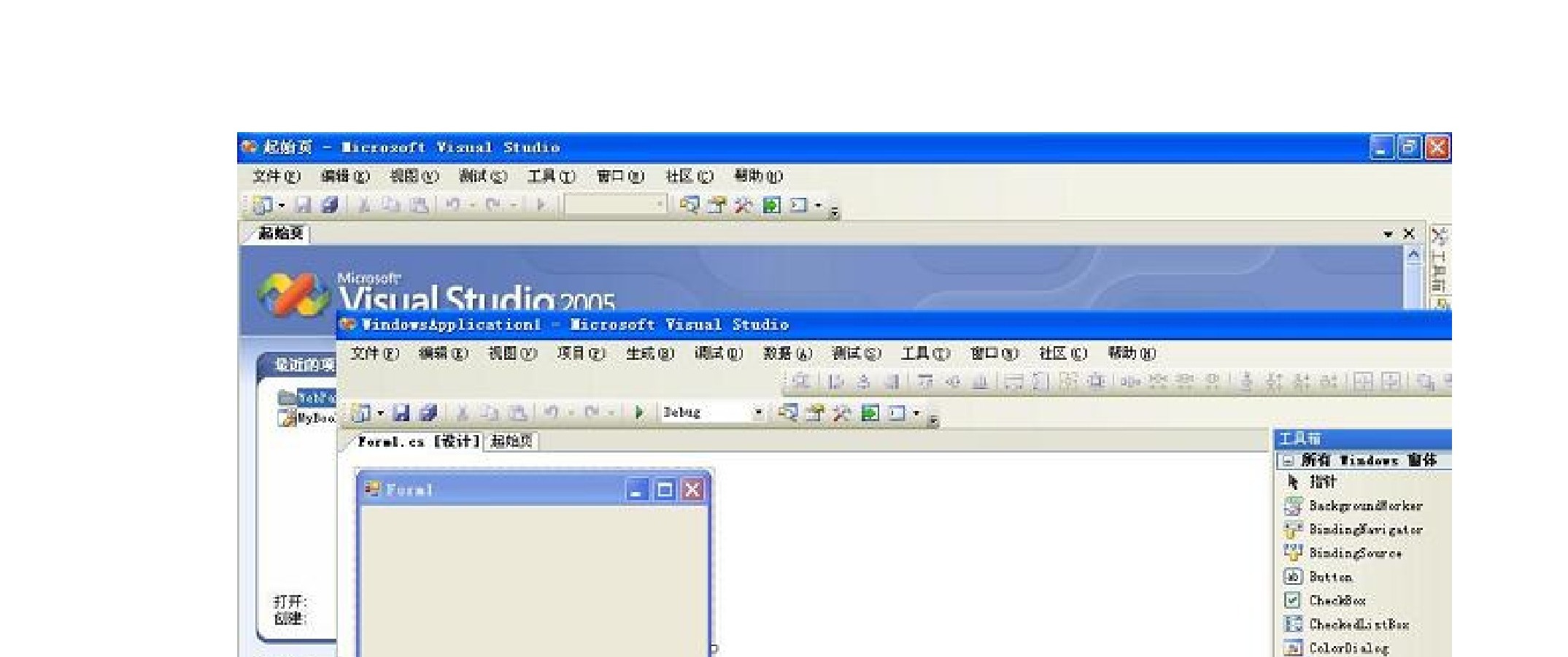This screenshot has width=1568, height=657.
Task: Switch to Form1.cs [设计] tab
Action: [x=418, y=441]
